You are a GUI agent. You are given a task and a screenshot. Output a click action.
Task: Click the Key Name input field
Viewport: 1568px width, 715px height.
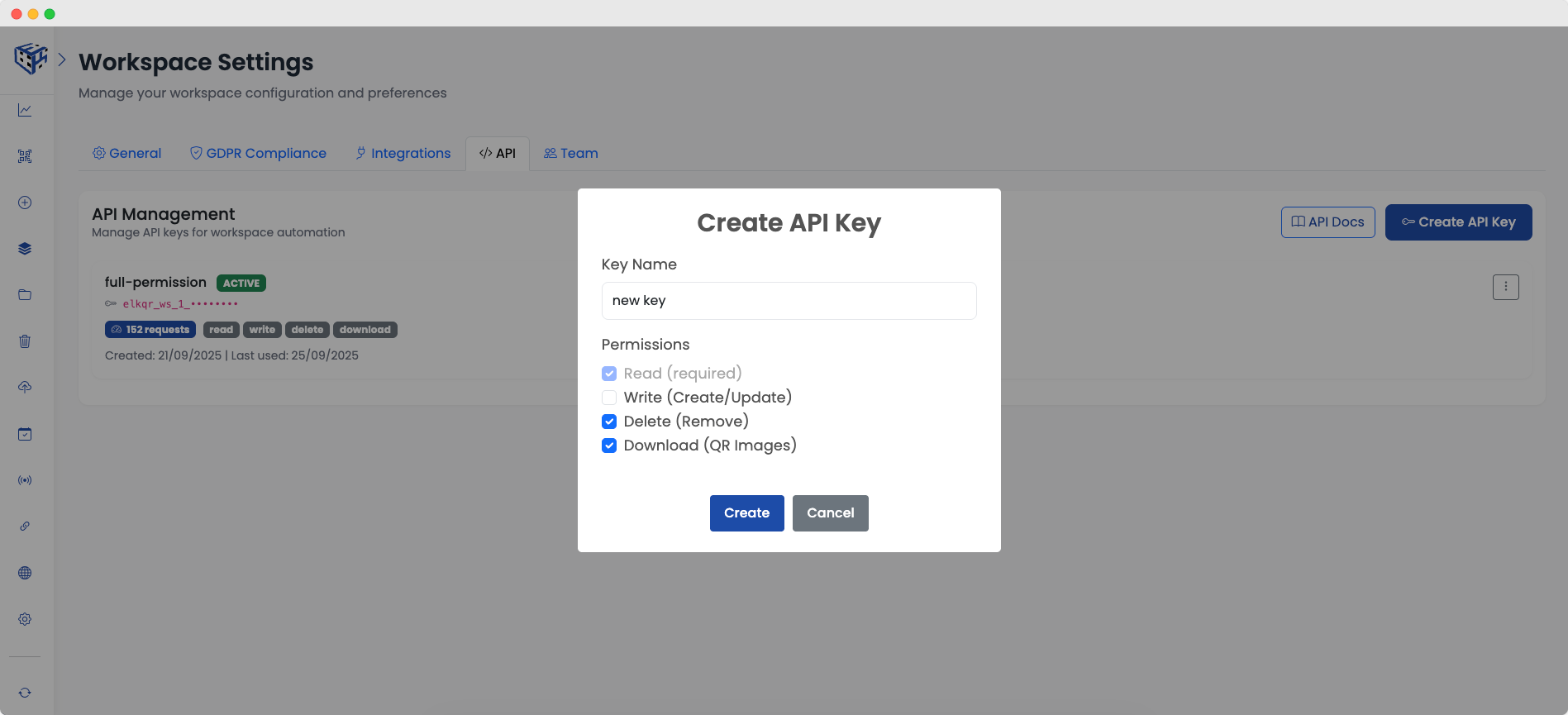tap(789, 301)
